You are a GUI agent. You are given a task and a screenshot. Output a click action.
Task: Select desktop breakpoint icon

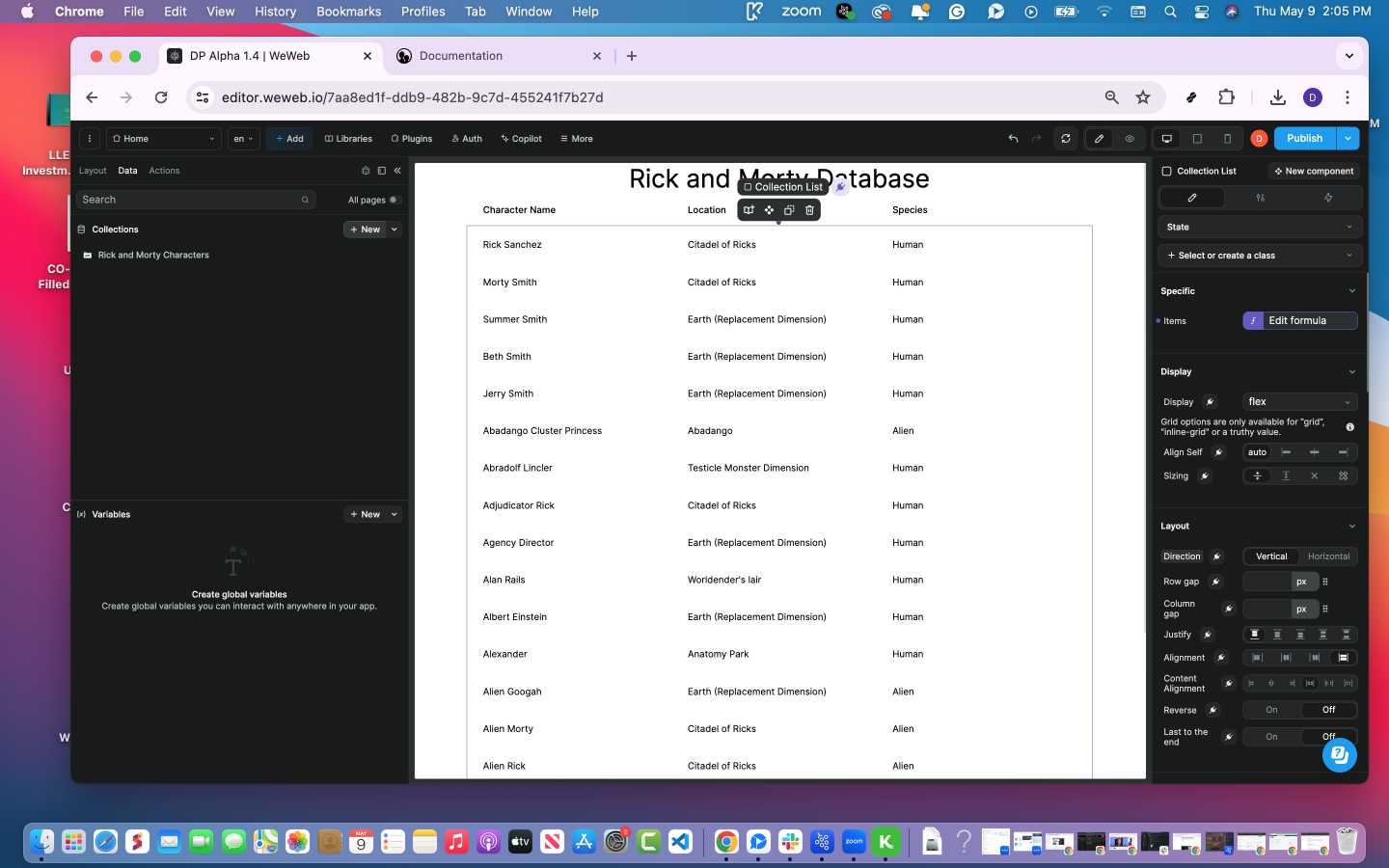(x=1166, y=139)
